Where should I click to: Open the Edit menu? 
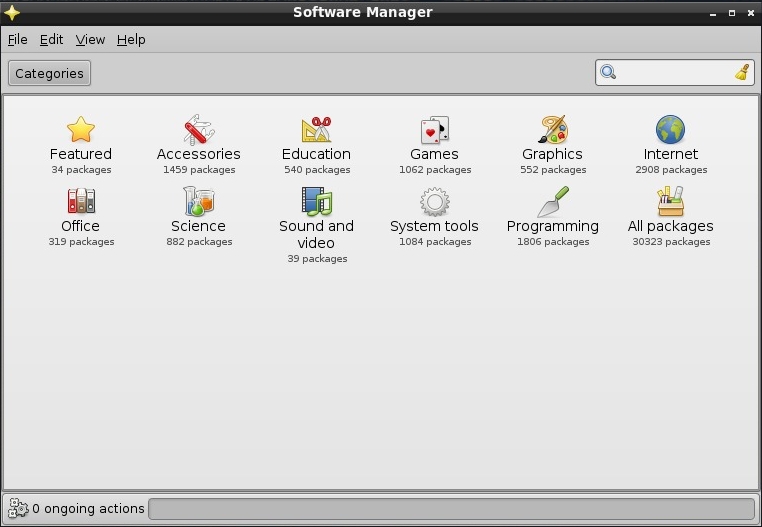pos(51,40)
